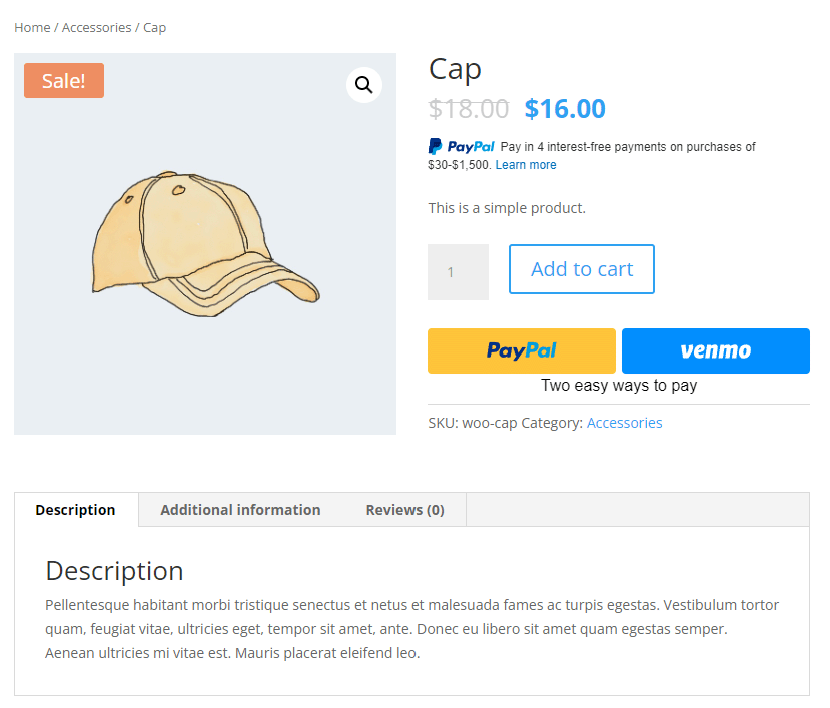830x708 pixels.
Task: Click Accessories in the breadcrumb trail
Action: coord(96,27)
